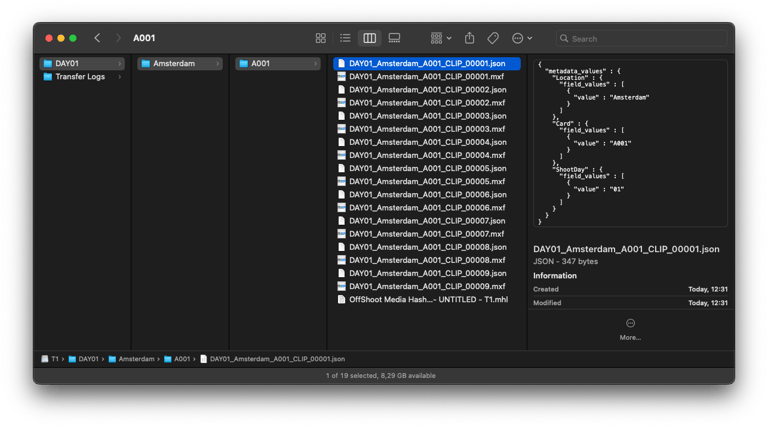Switch to icon view in toolbar
Screen dimensions: 768x428
320,38
